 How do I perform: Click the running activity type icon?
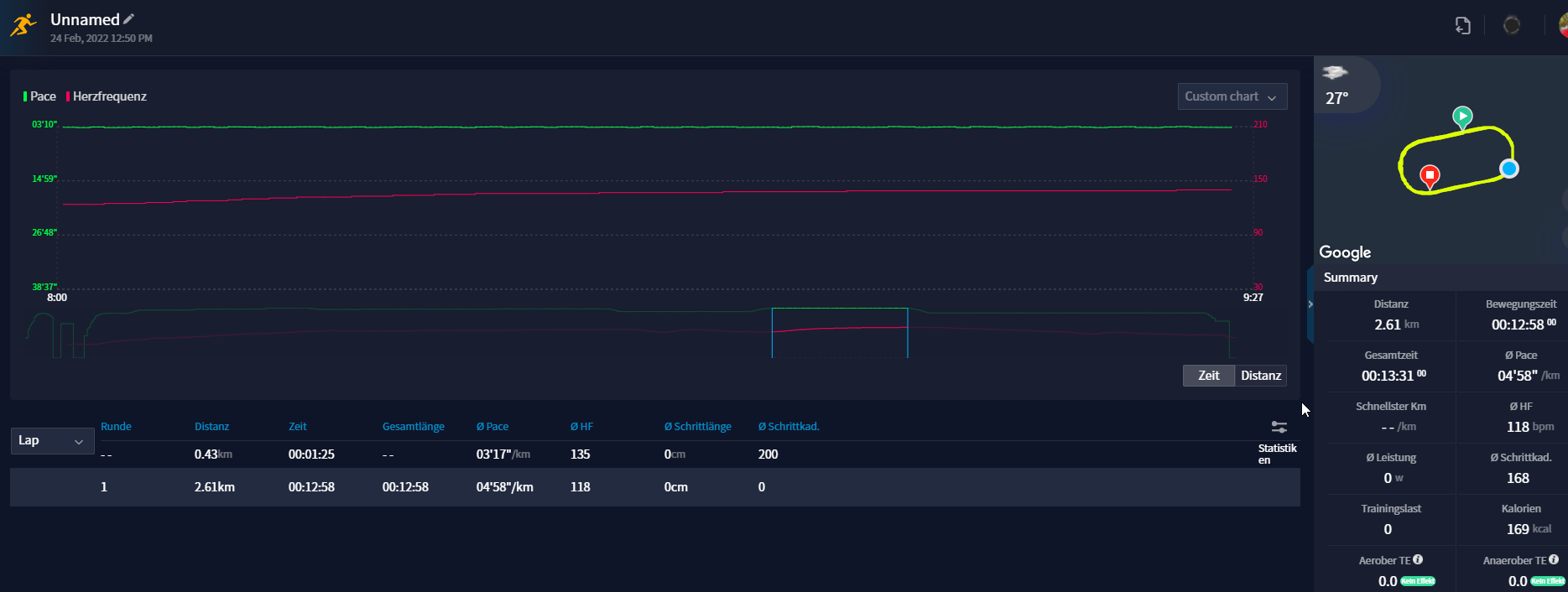tap(23, 26)
